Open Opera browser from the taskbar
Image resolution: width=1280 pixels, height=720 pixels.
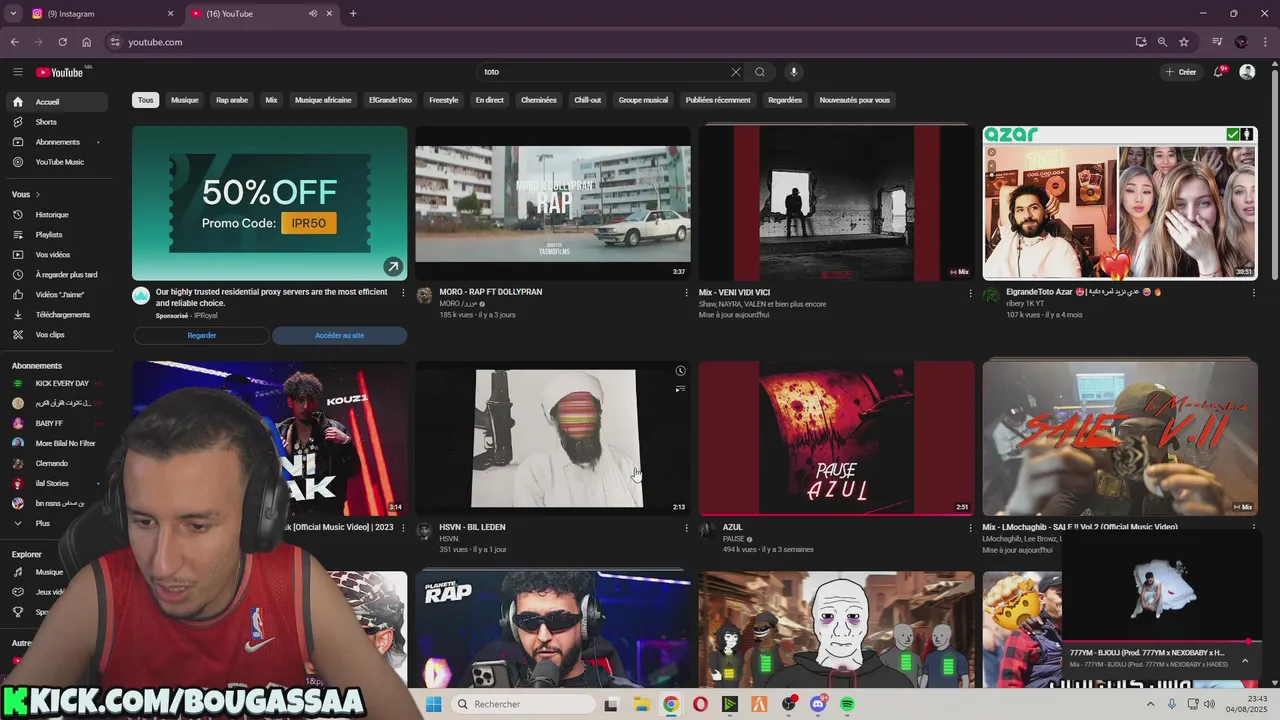700,704
